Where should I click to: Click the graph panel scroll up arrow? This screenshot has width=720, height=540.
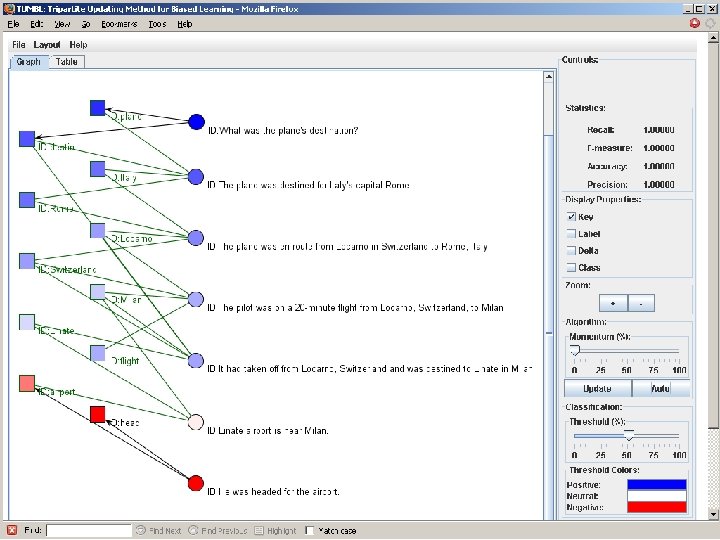point(548,77)
